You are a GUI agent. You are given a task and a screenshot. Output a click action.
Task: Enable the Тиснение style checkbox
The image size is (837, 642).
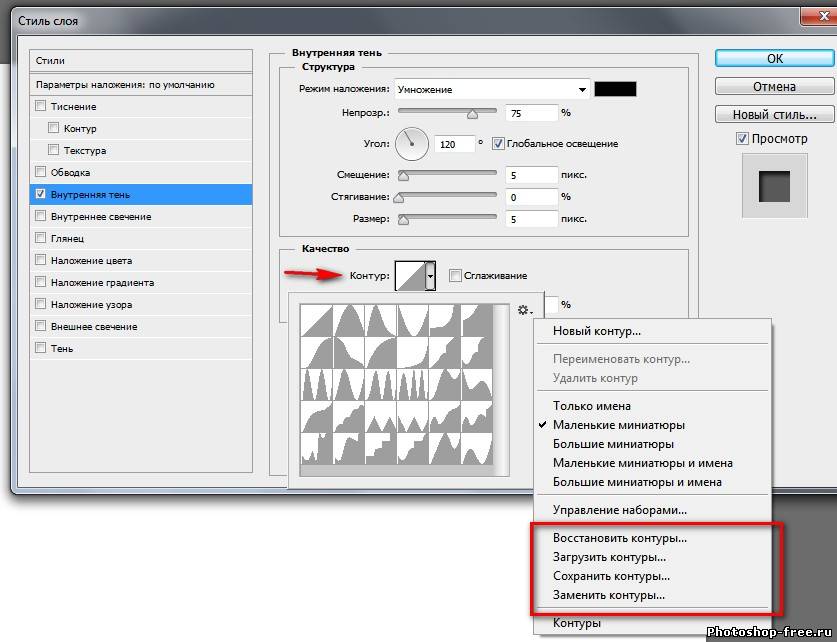41,107
